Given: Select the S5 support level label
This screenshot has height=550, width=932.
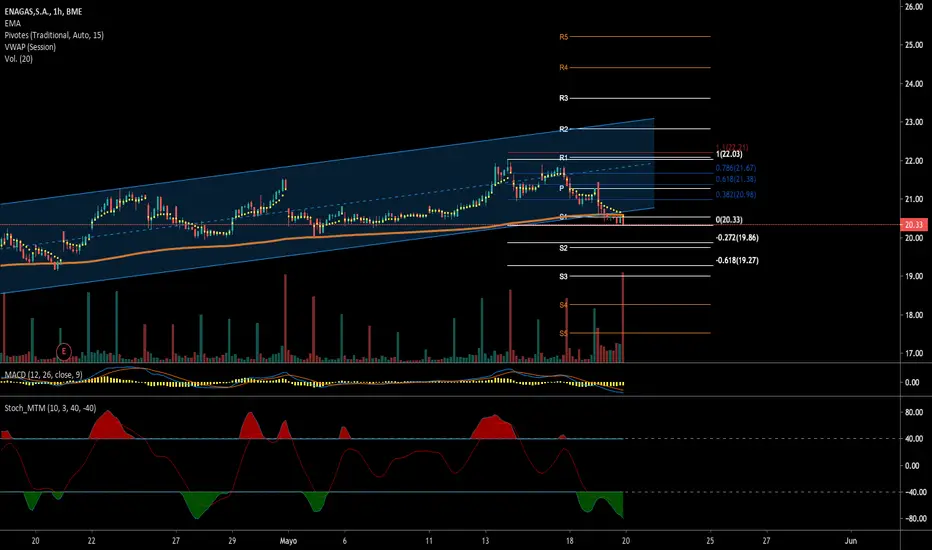Looking at the screenshot, I should (x=563, y=334).
